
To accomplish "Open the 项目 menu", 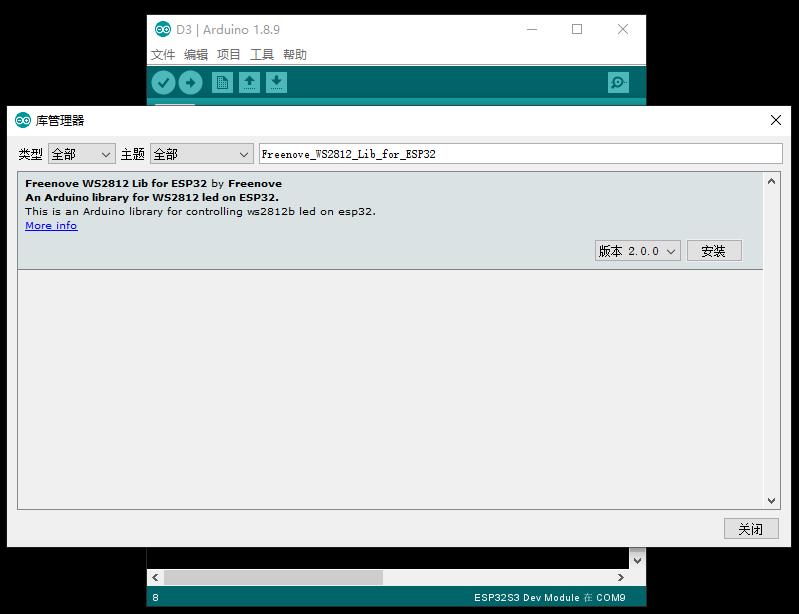I will [x=228, y=55].
